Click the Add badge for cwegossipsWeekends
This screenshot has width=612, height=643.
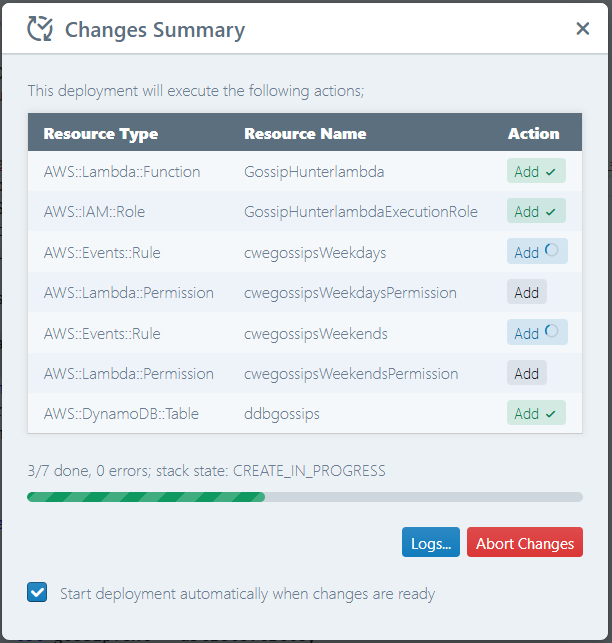coord(537,332)
